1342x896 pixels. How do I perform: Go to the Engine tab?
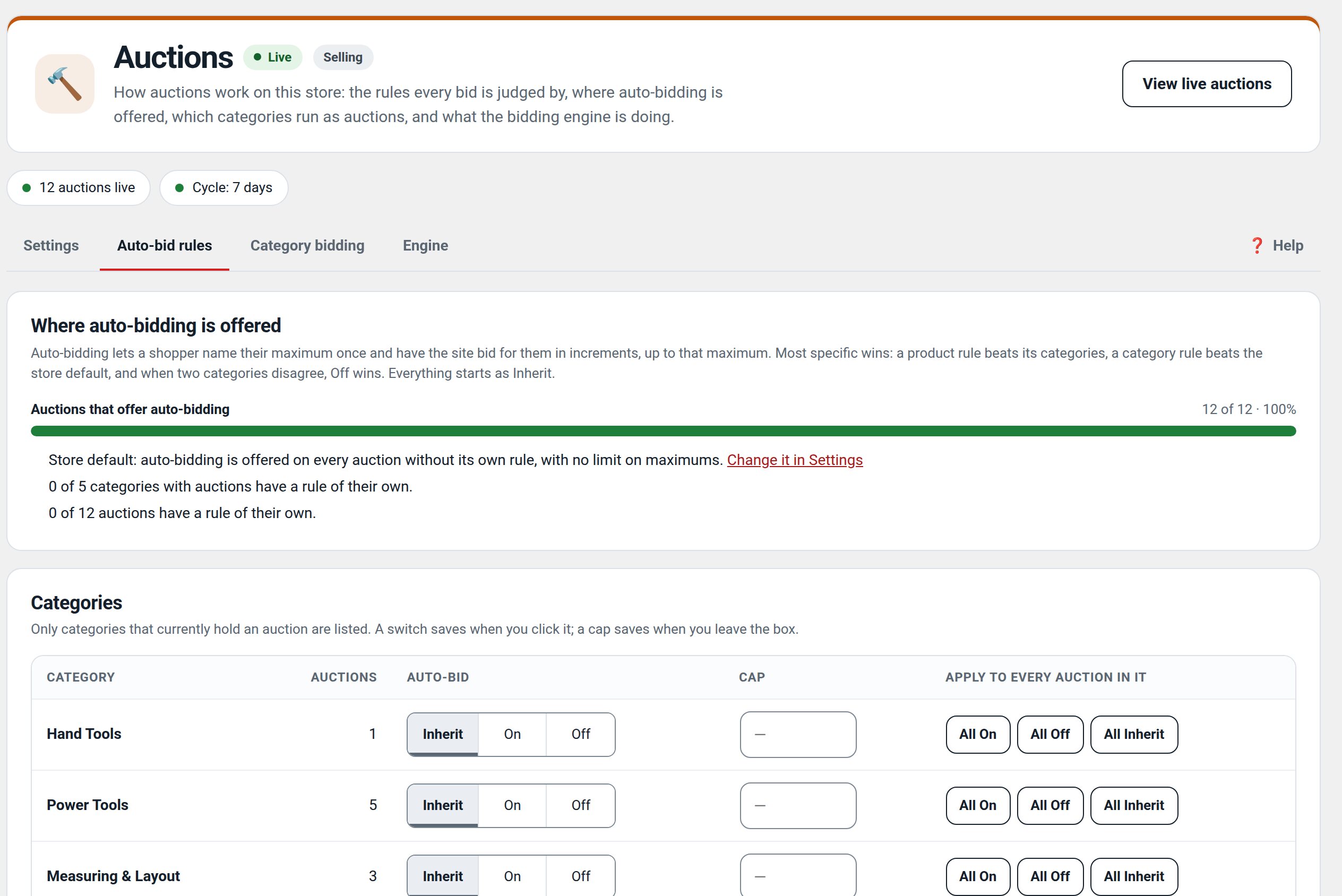coord(425,246)
